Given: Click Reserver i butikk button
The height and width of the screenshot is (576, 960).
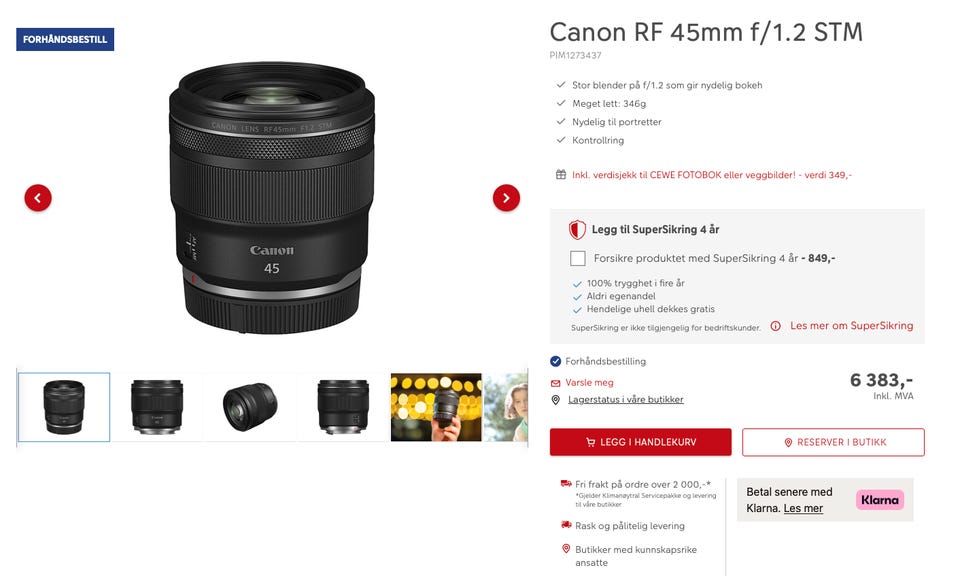Looking at the screenshot, I should pyautogui.click(x=833, y=442).
